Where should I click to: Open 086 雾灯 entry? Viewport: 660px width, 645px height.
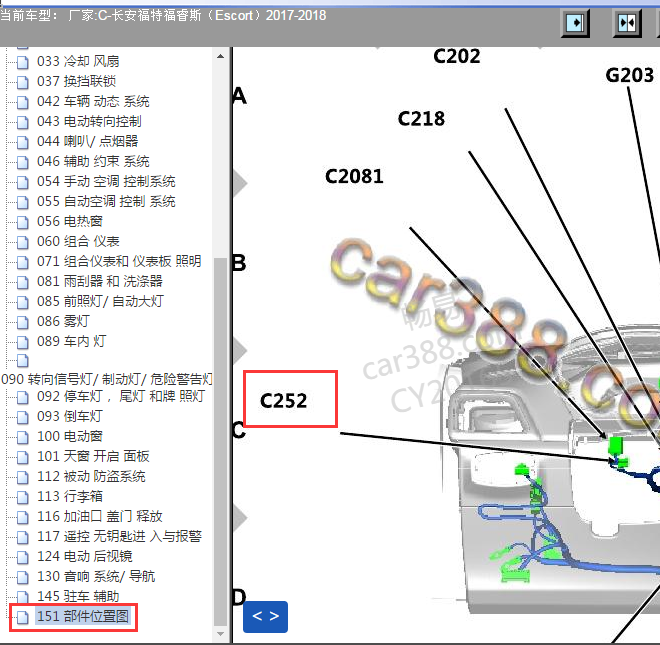point(63,322)
